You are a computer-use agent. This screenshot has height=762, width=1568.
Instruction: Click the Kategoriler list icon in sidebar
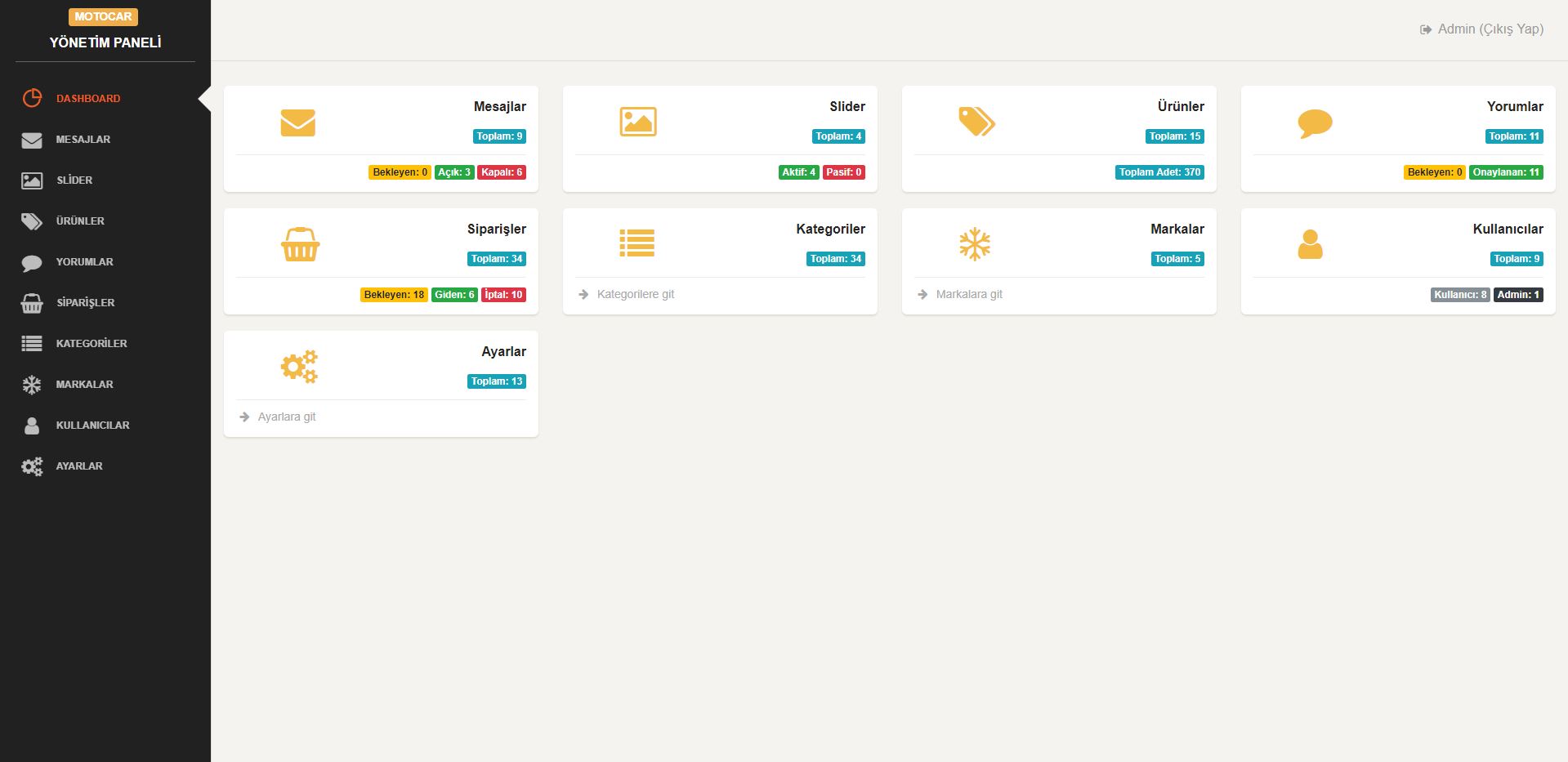(32, 344)
